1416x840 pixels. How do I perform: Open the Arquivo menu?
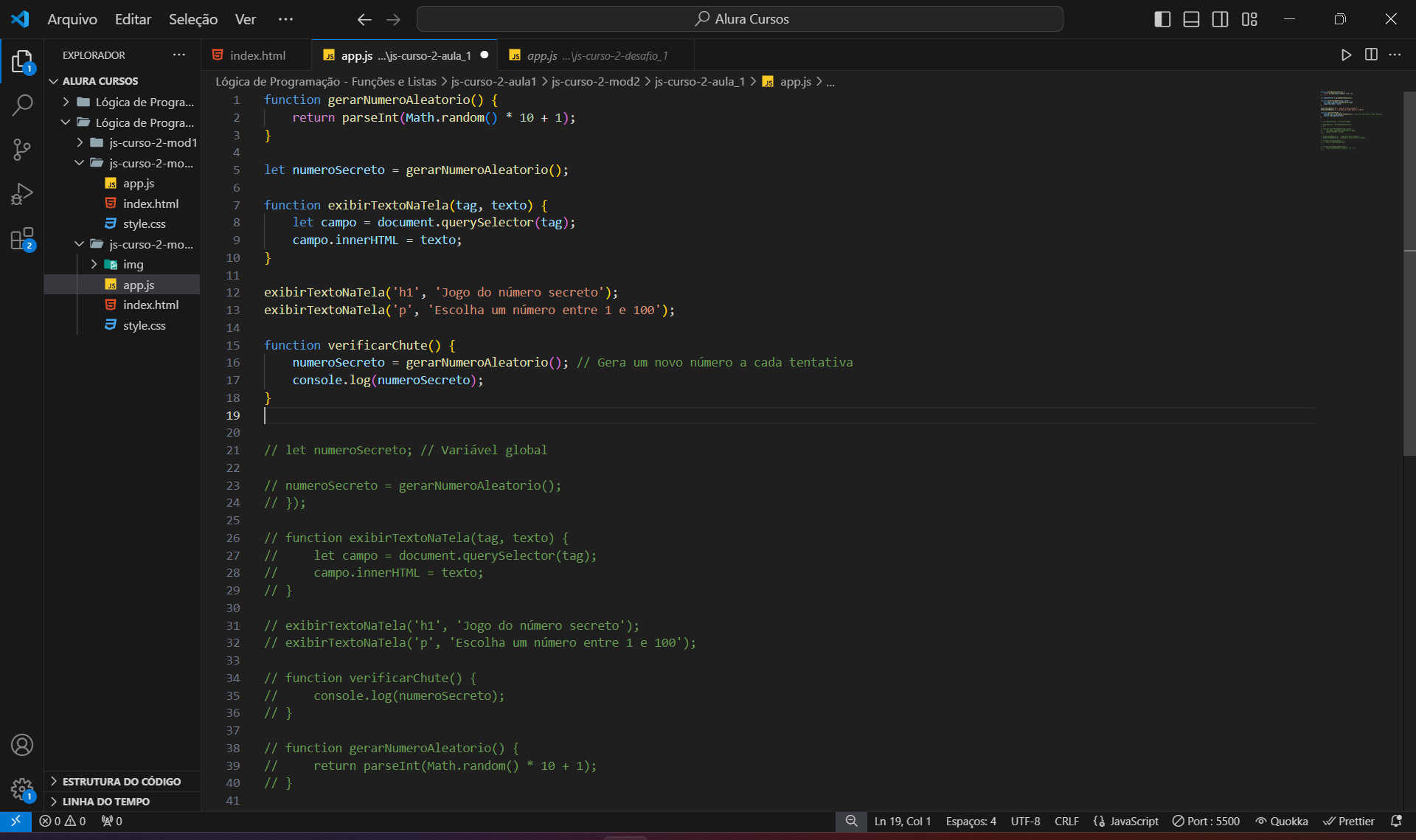[x=72, y=19]
